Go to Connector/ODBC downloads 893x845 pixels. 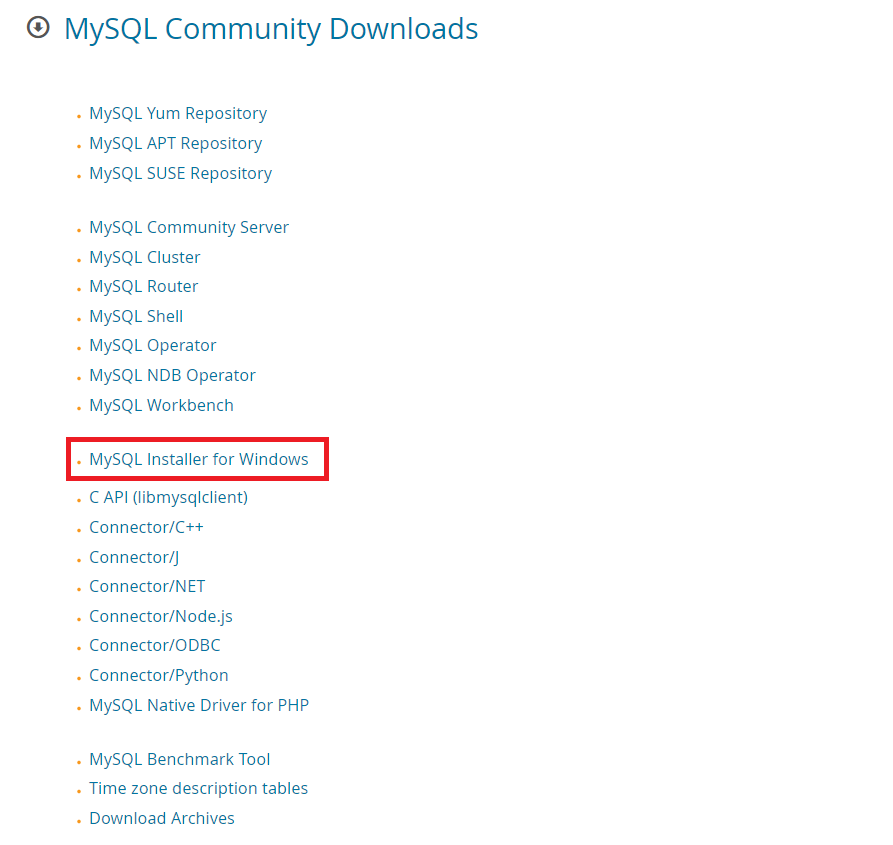[x=155, y=646]
